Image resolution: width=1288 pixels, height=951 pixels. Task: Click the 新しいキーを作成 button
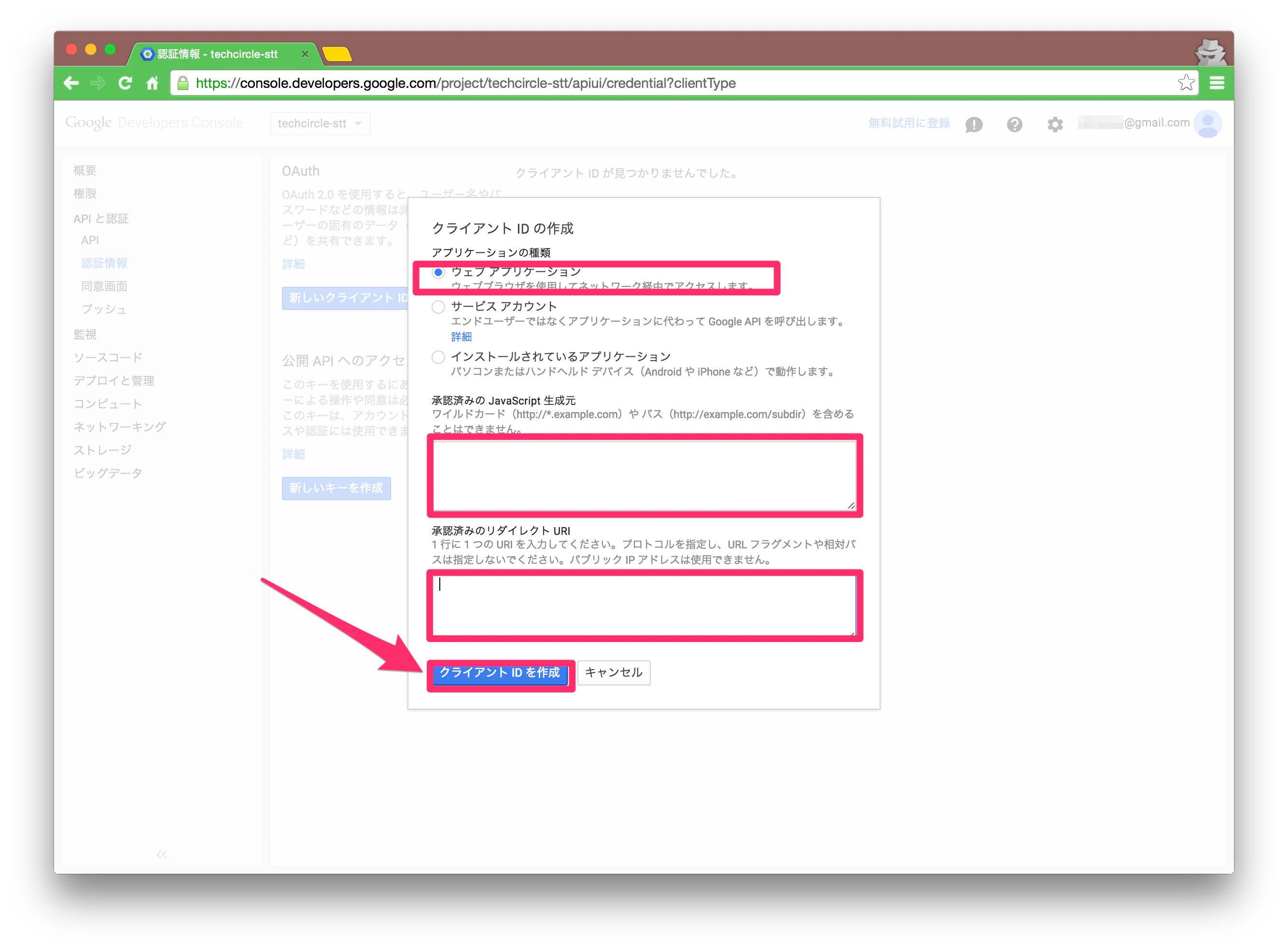point(336,488)
